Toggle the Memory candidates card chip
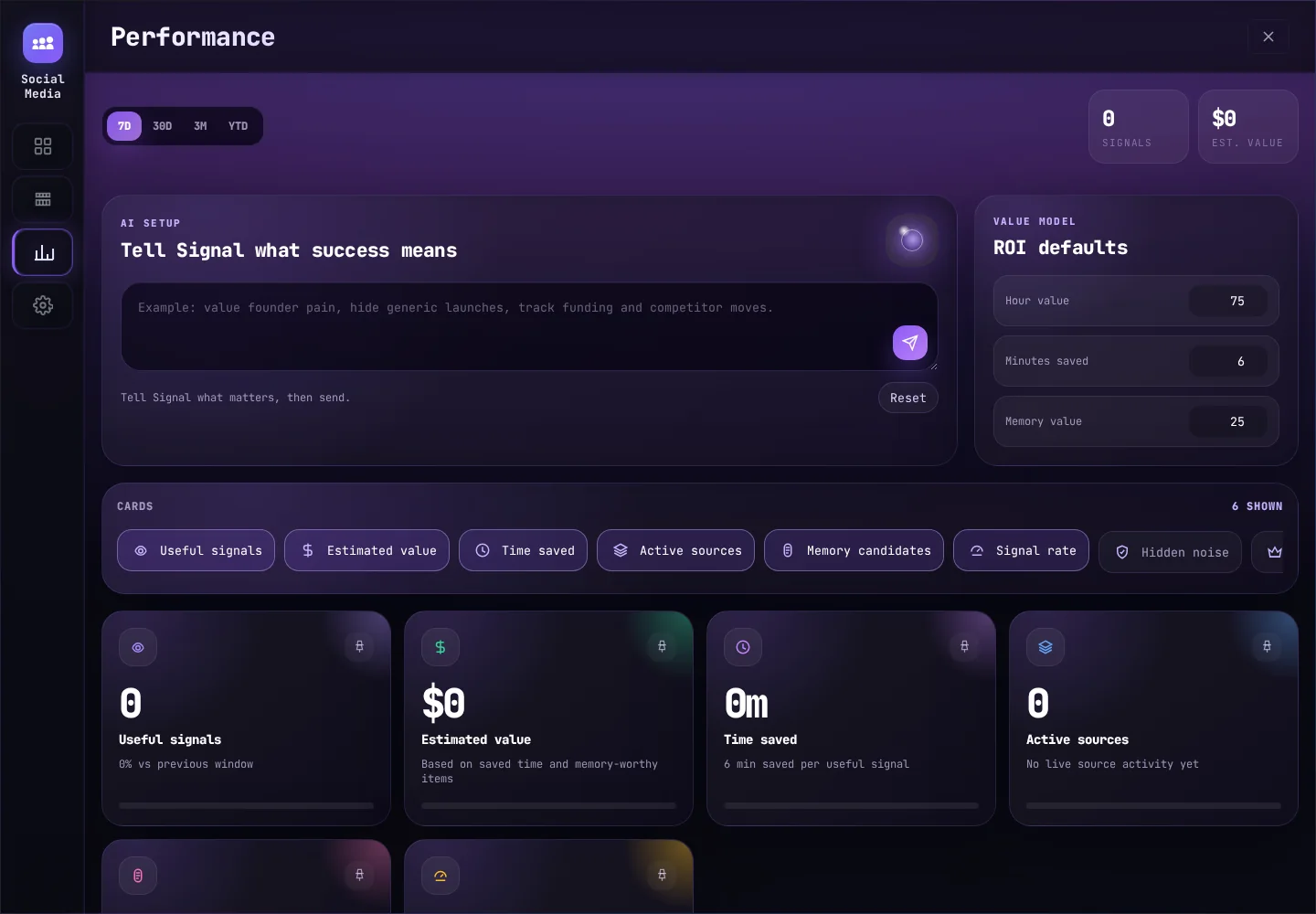Screen dimensions: 1316x914 854,550
